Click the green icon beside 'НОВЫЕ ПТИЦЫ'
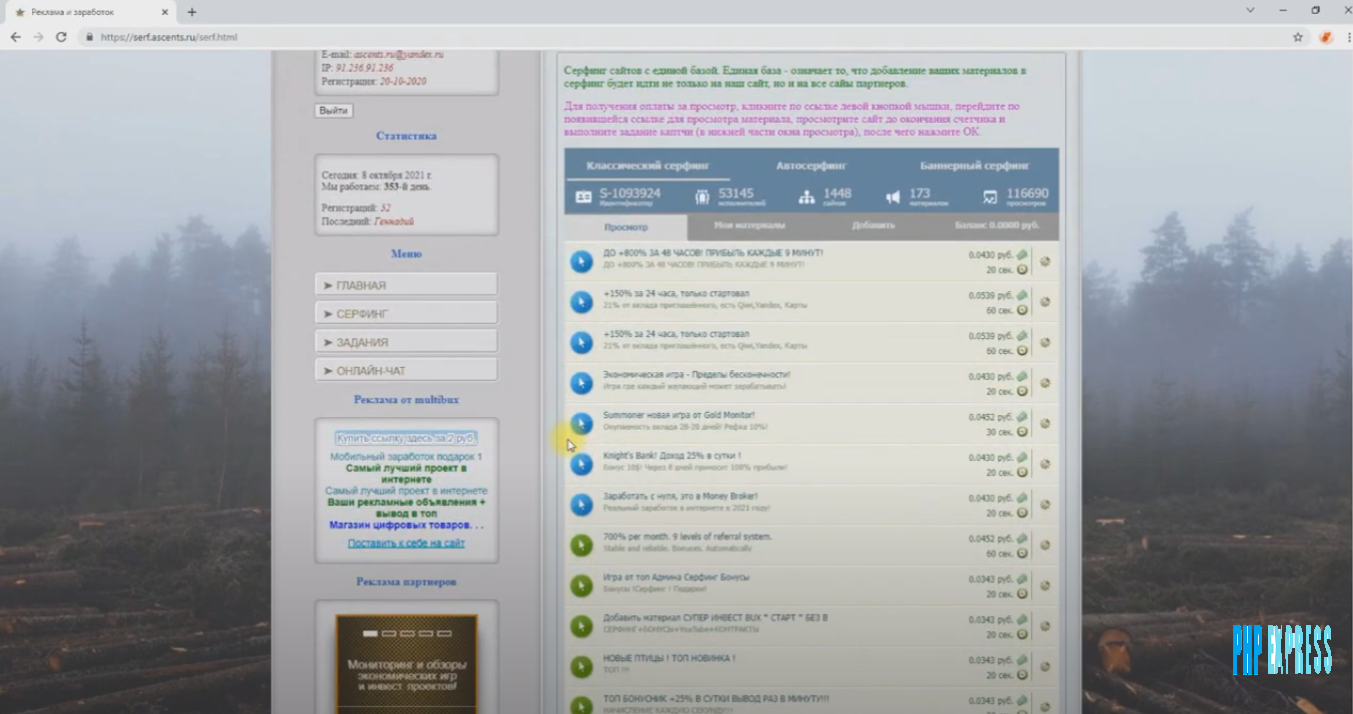This screenshot has height=714, width=1353. coord(581,667)
